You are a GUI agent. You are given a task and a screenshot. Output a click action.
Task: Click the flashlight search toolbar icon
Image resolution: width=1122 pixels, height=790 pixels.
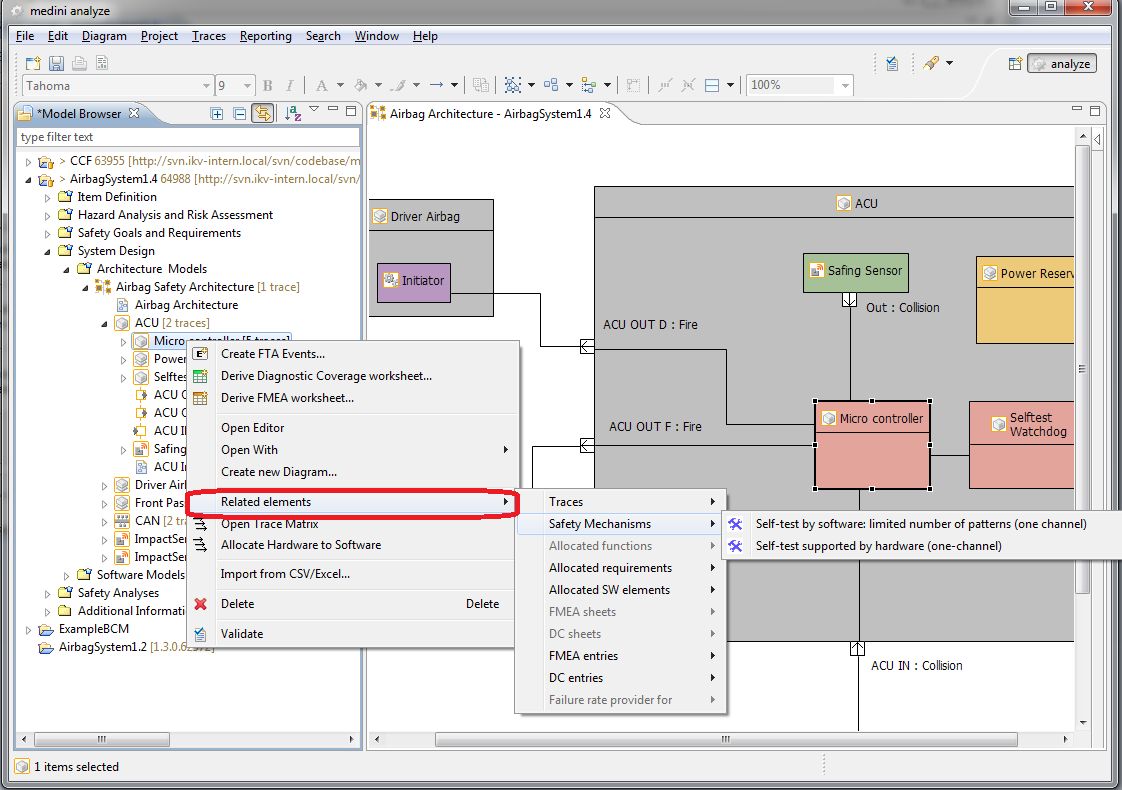[931, 63]
